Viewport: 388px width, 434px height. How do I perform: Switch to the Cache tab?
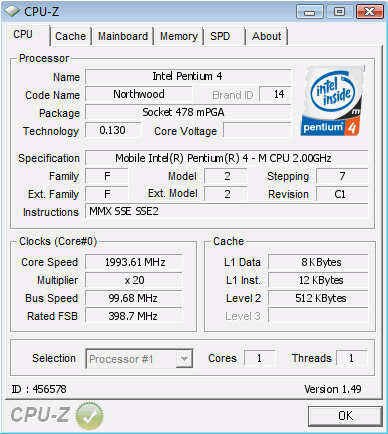pos(70,36)
